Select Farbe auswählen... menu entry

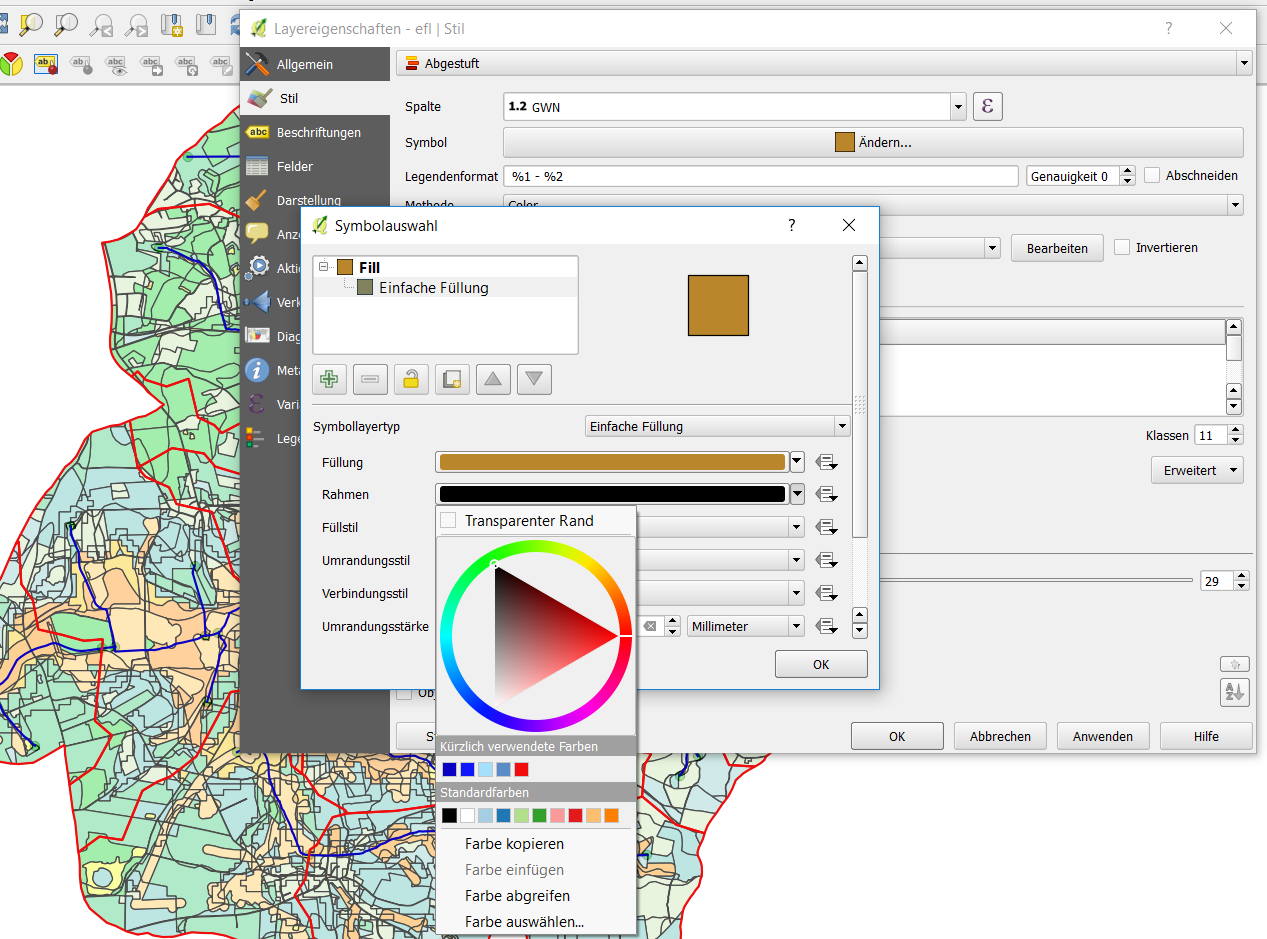point(524,922)
